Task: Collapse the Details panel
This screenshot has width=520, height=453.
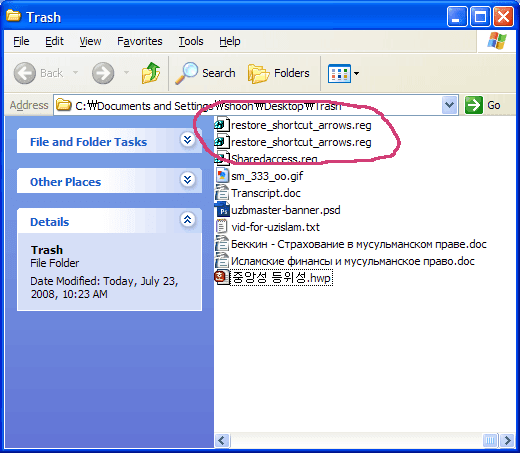Action: click(x=188, y=220)
